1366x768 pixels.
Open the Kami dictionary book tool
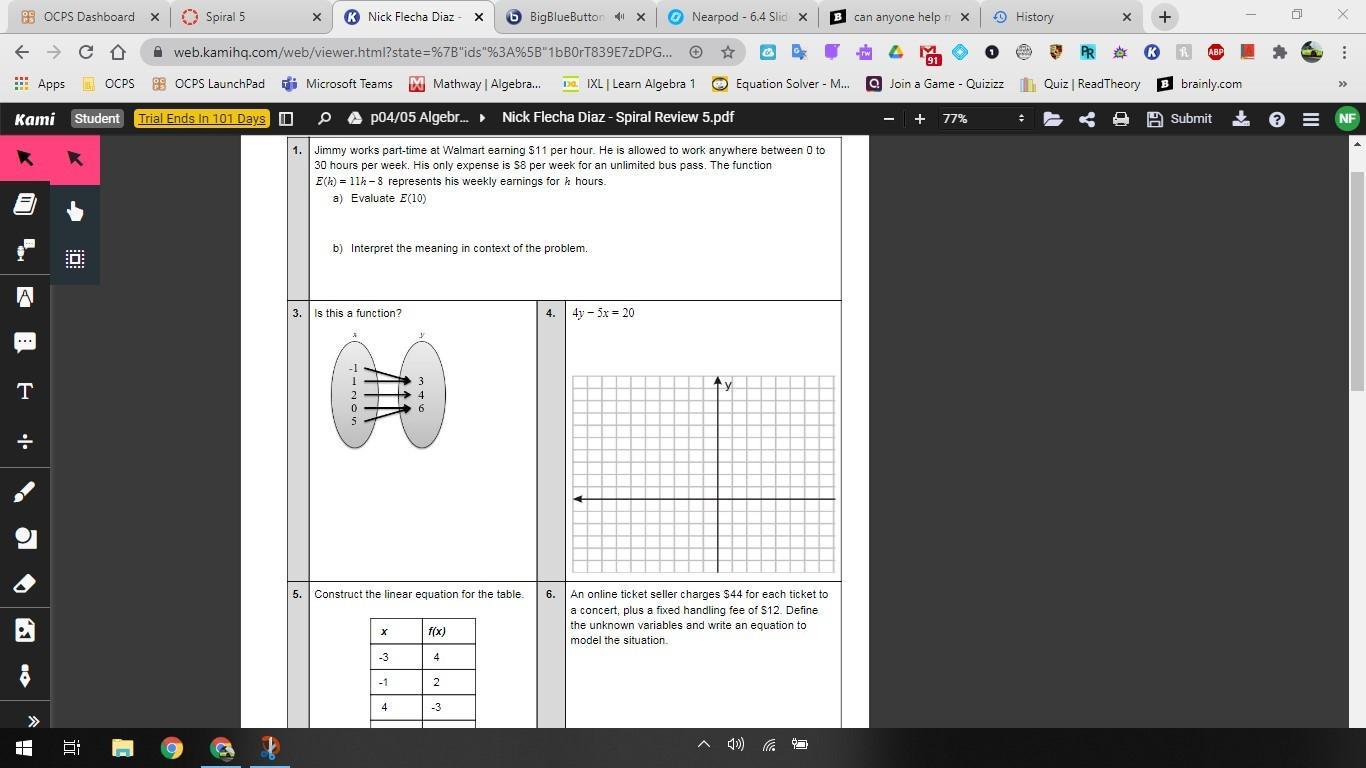[25, 204]
